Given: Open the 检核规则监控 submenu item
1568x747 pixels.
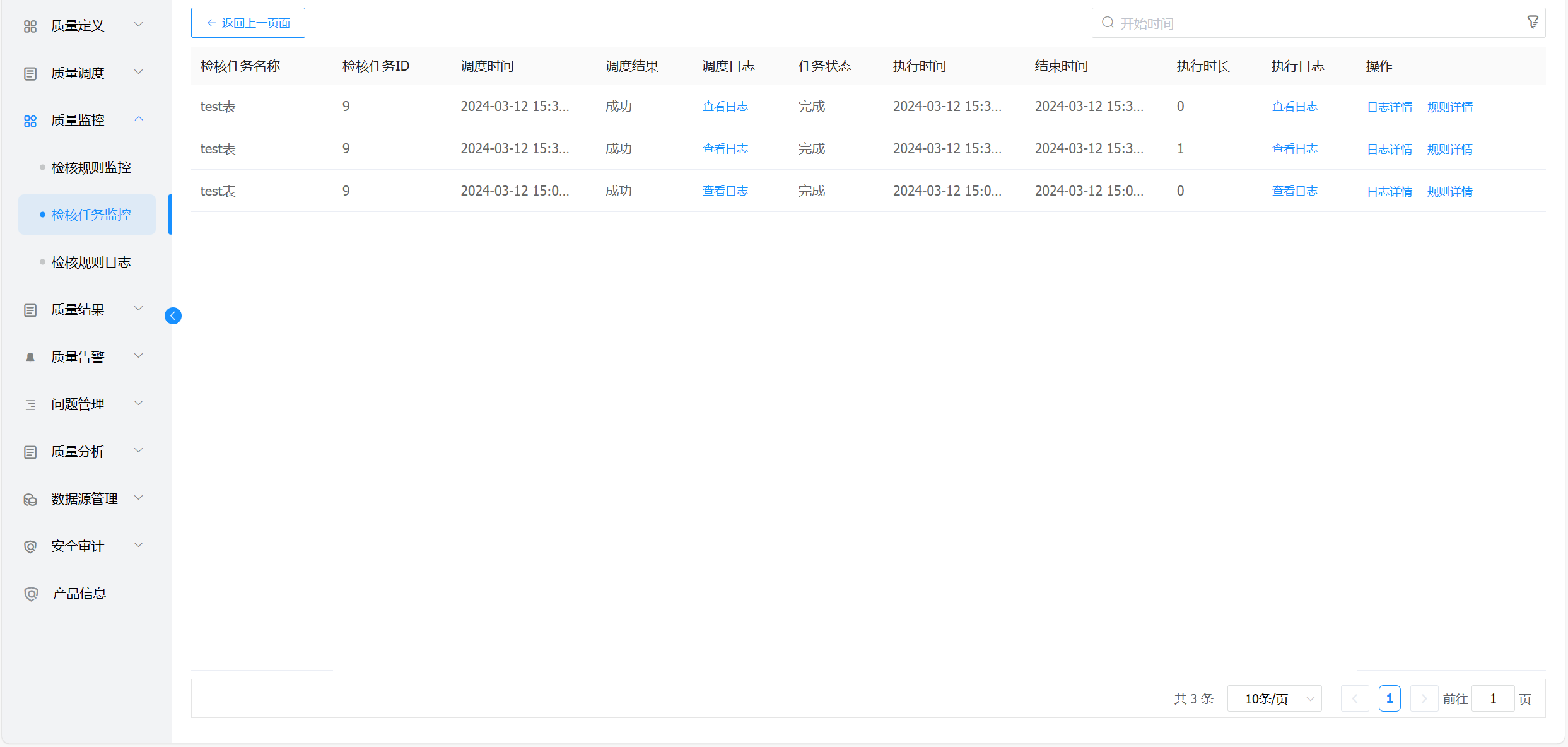Looking at the screenshot, I should tap(91, 167).
